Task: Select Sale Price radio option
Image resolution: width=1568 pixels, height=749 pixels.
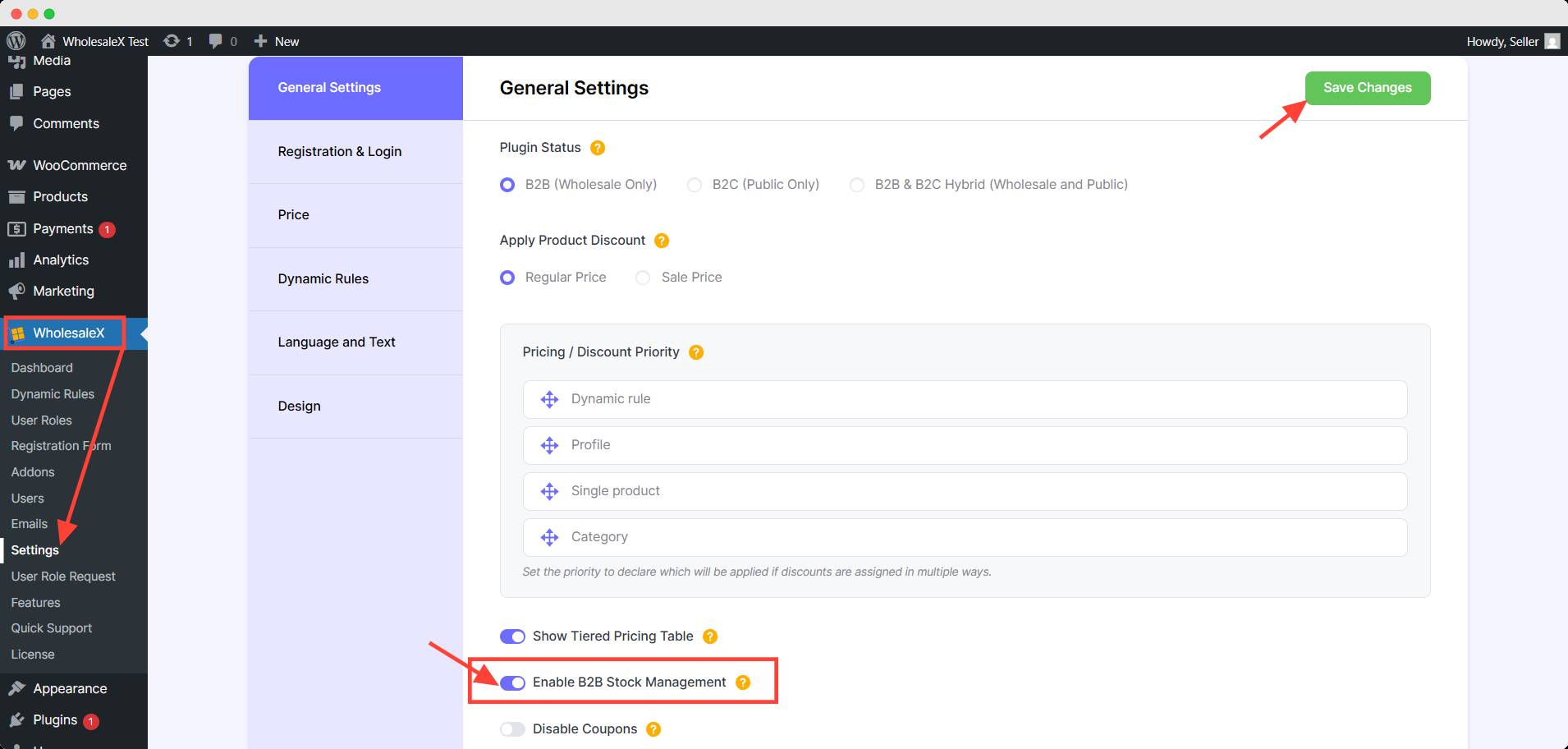Action: 643,278
